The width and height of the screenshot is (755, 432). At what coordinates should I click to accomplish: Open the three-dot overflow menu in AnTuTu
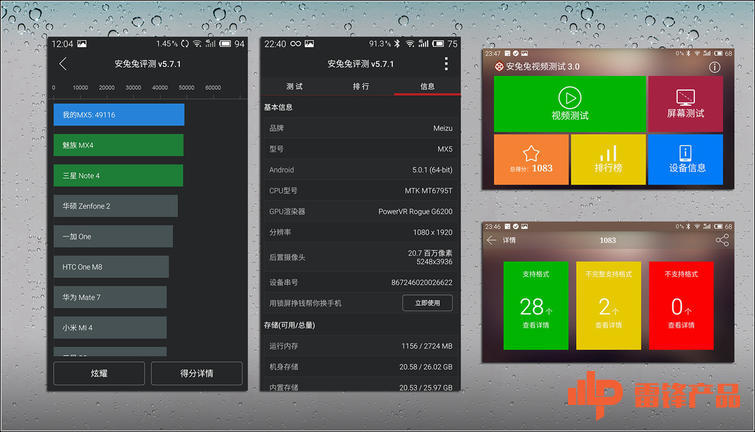pyautogui.click(x=446, y=64)
